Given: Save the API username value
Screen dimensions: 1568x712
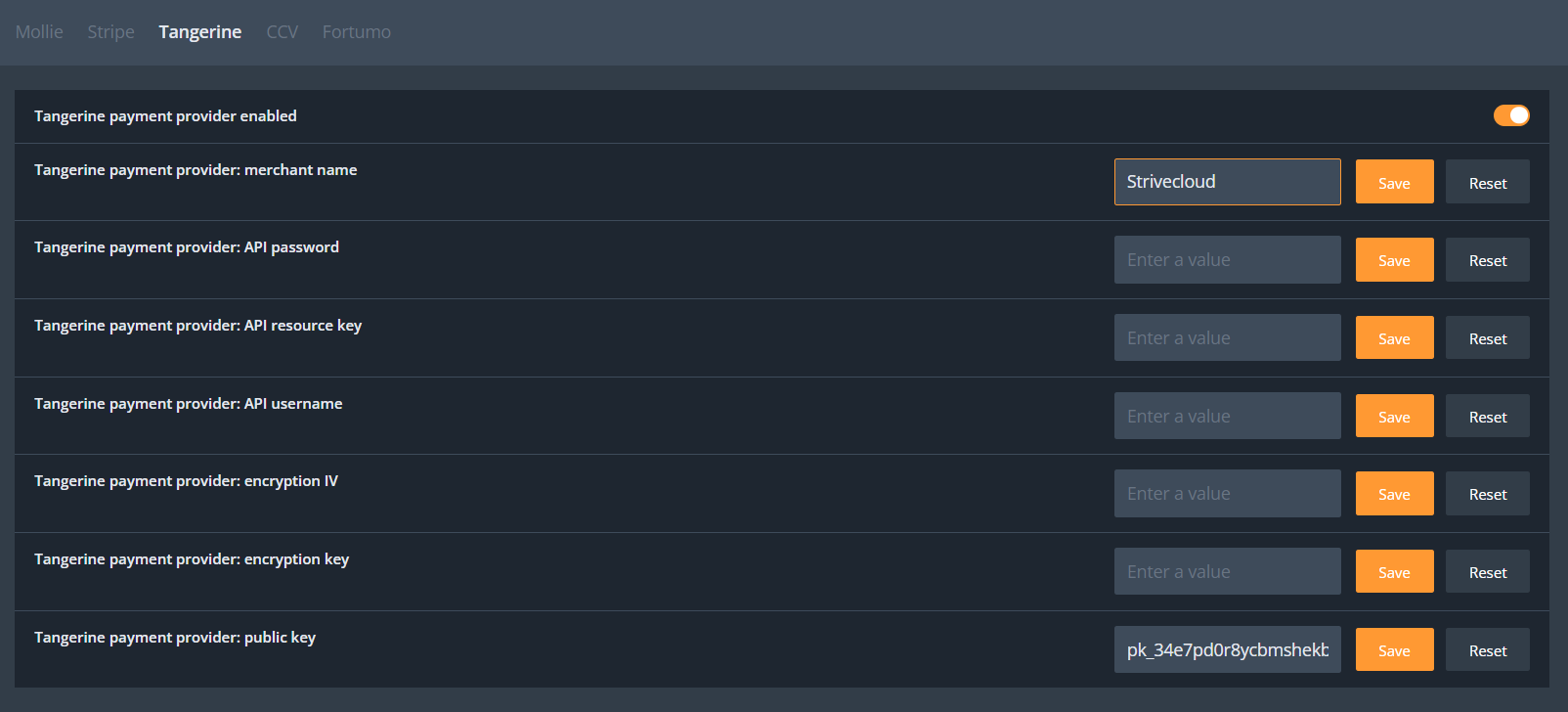Looking at the screenshot, I should (x=1394, y=416).
